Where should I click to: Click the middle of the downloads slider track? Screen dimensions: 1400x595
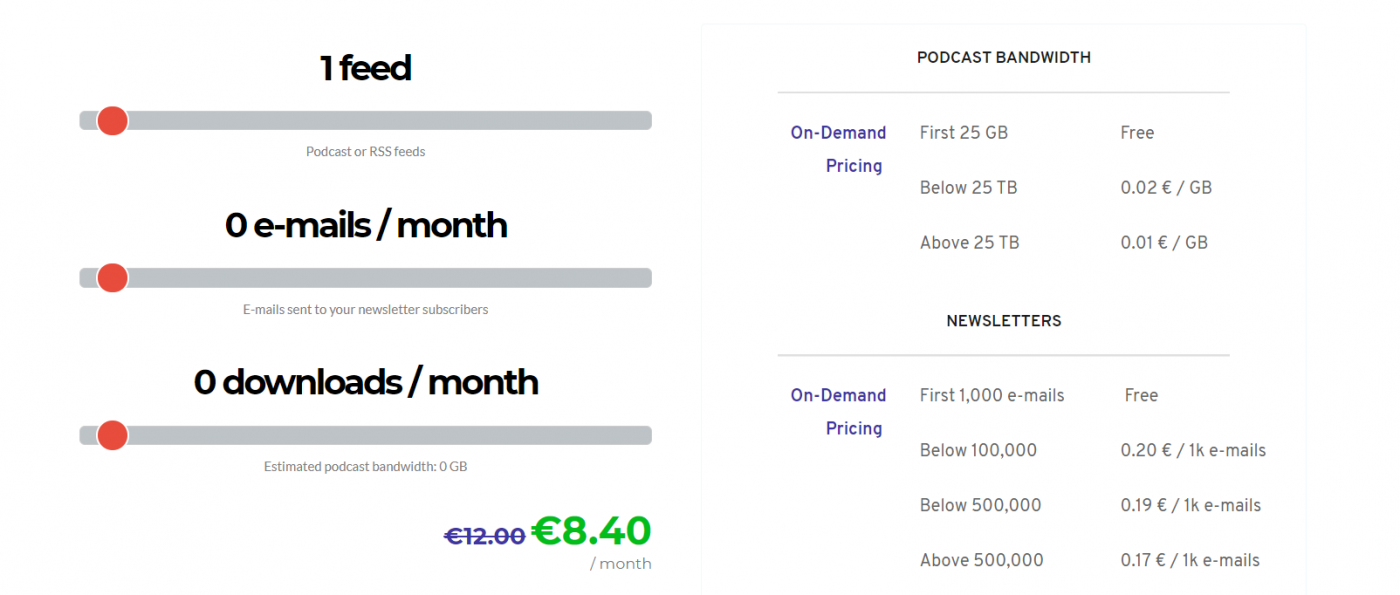(x=366, y=435)
